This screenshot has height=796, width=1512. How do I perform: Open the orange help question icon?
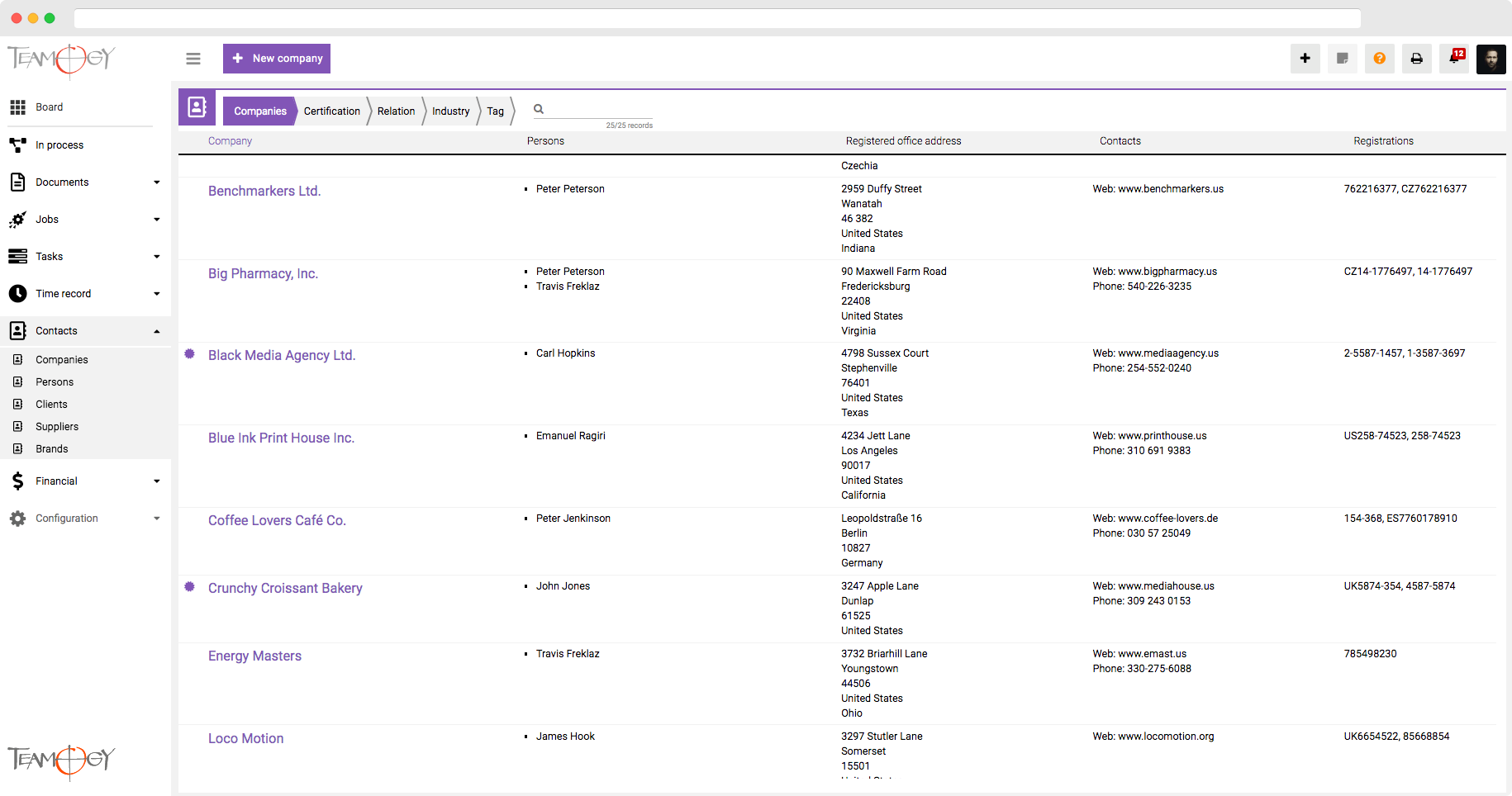click(x=1379, y=59)
